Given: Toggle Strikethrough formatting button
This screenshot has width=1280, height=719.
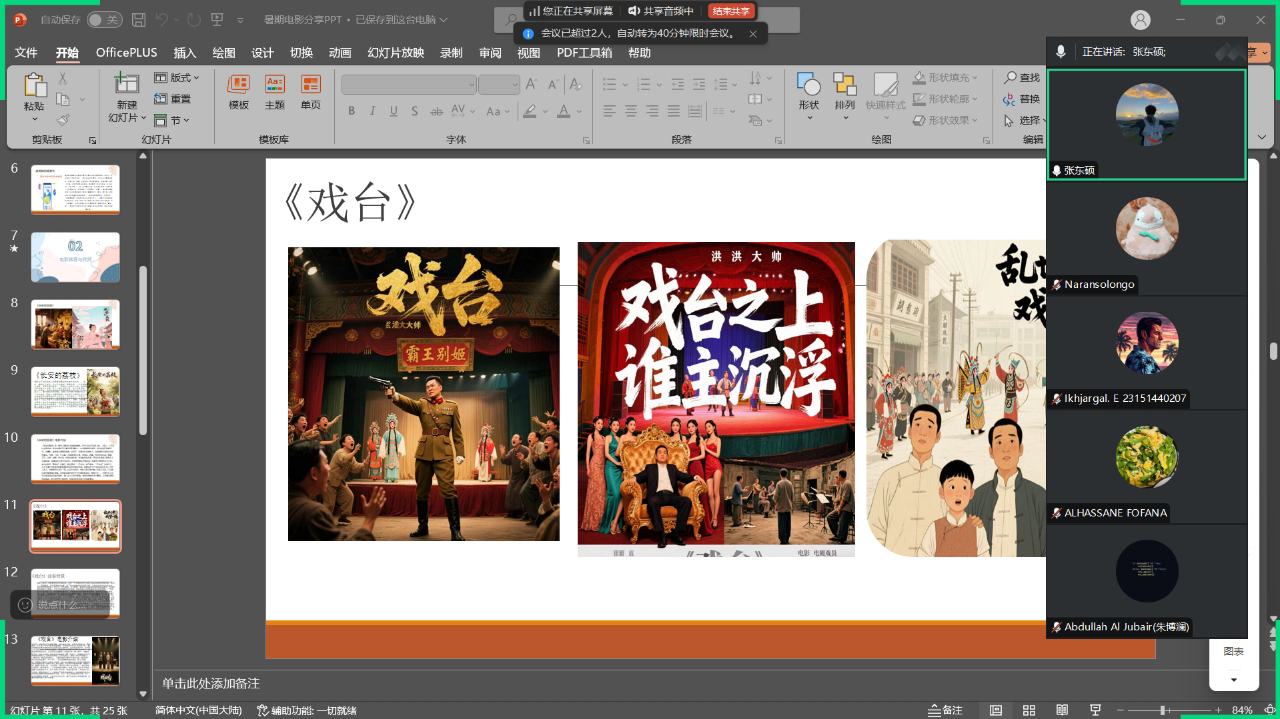Looking at the screenshot, I should tap(437, 111).
